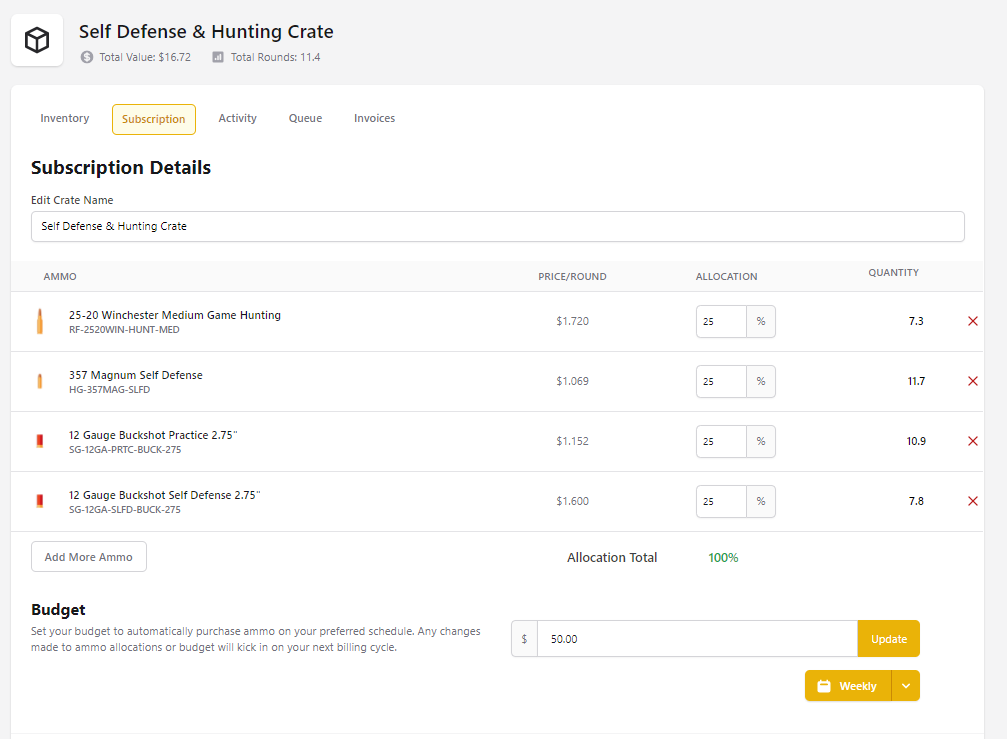Click the Edit Crate Name field
This screenshot has width=1007, height=739.
[x=497, y=227]
